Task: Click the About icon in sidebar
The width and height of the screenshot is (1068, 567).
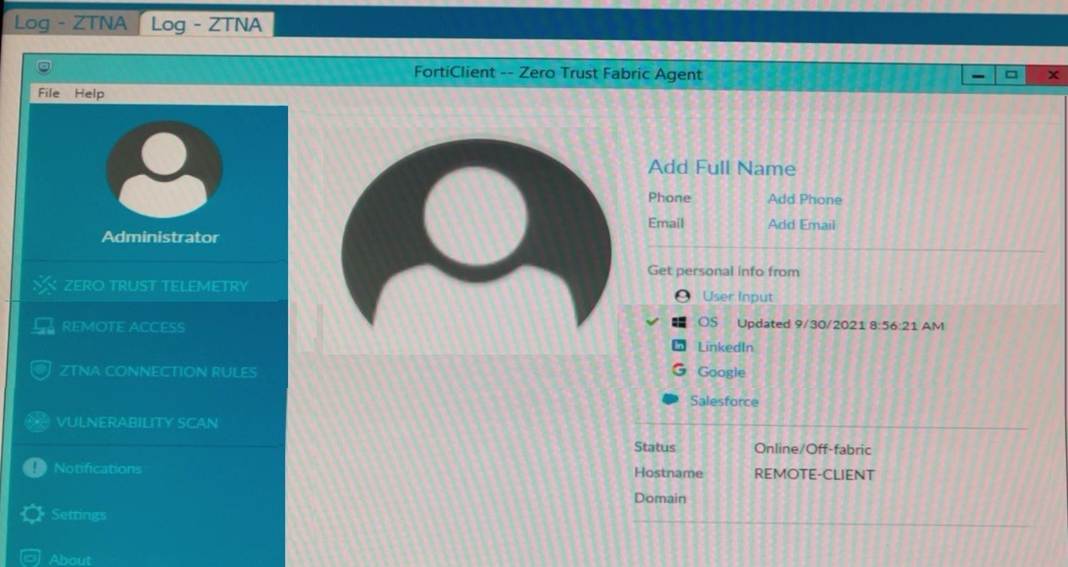Action: click(31, 559)
